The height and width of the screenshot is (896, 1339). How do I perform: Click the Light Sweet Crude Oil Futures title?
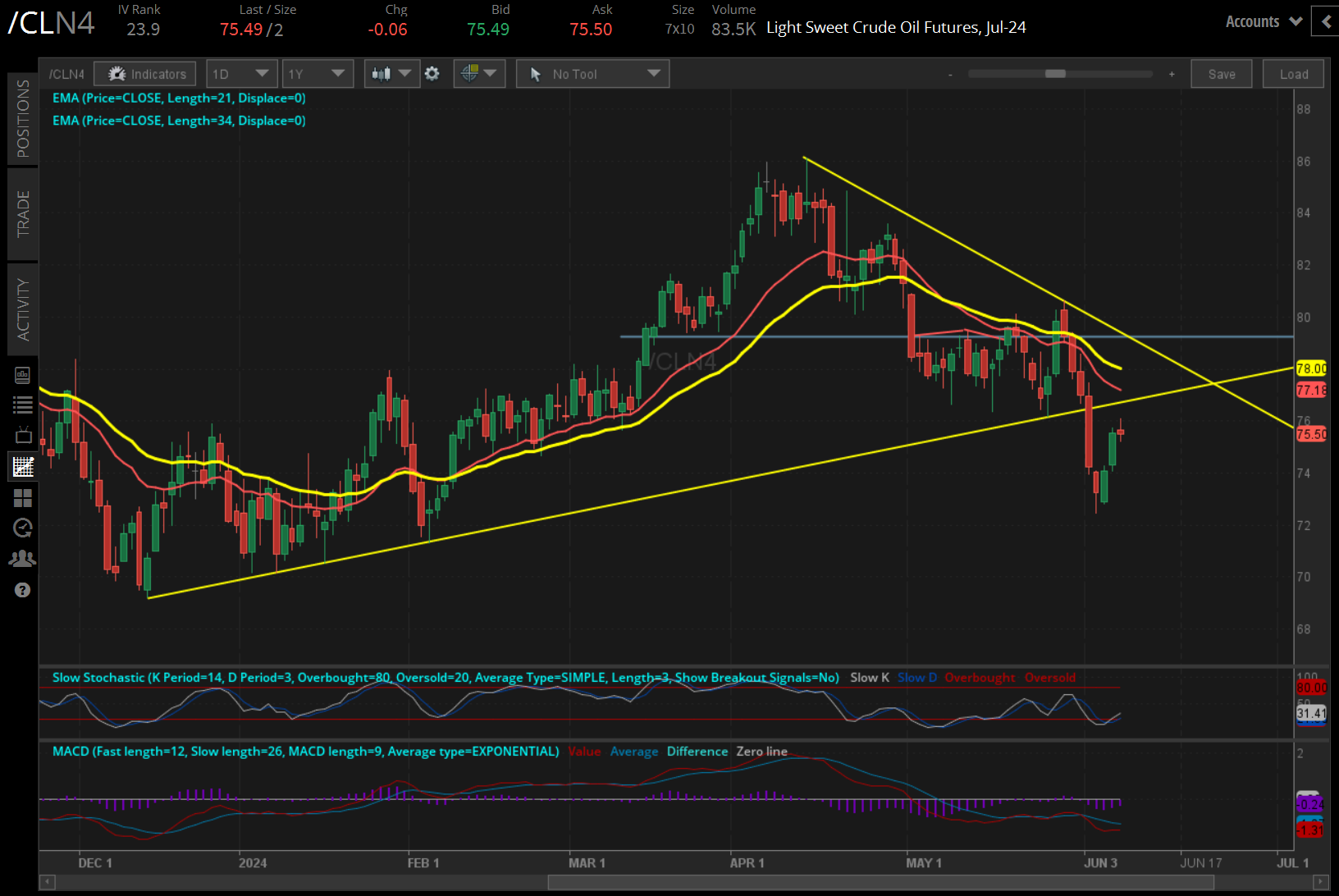pyautogui.click(x=896, y=28)
